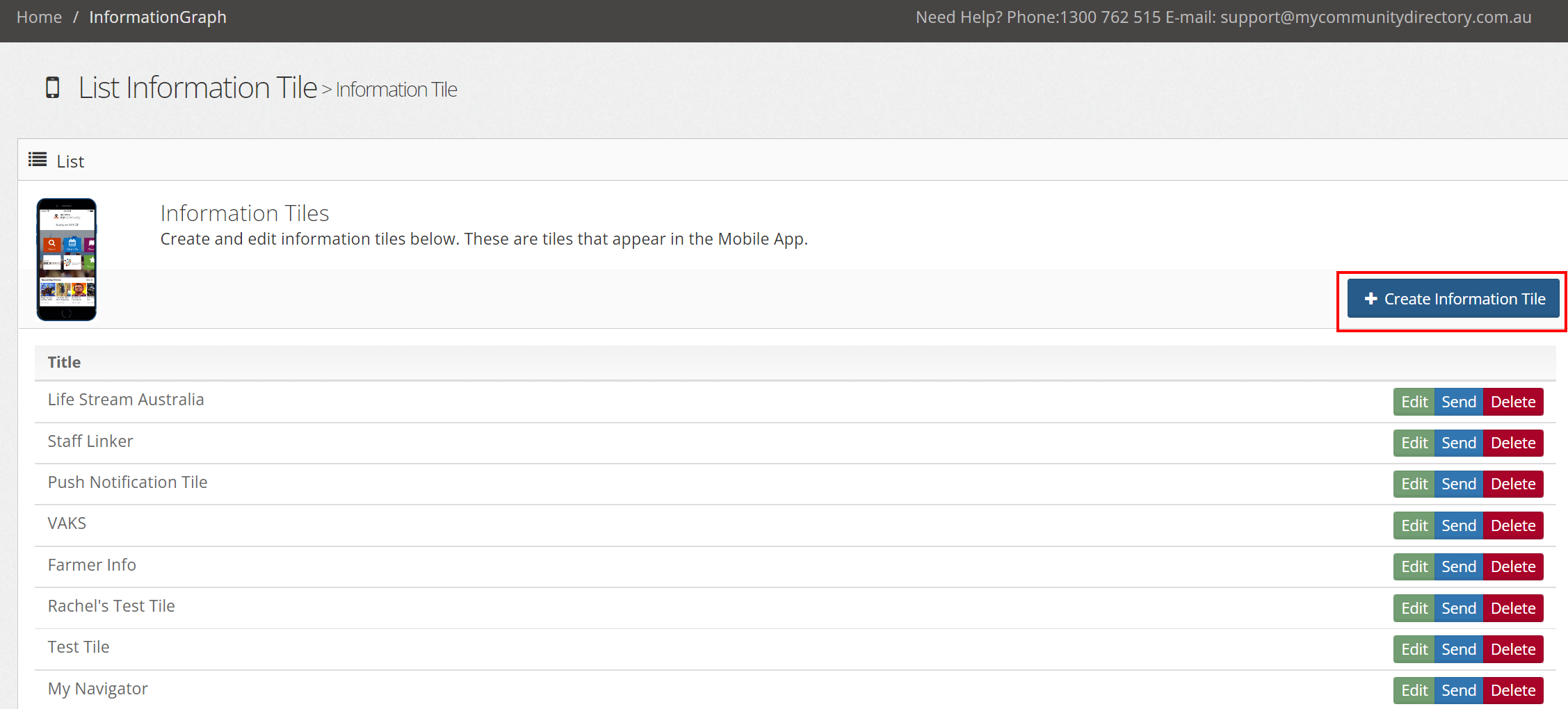Edit the VAKS tile
The height and width of the screenshot is (709, 1568).
1414,525
